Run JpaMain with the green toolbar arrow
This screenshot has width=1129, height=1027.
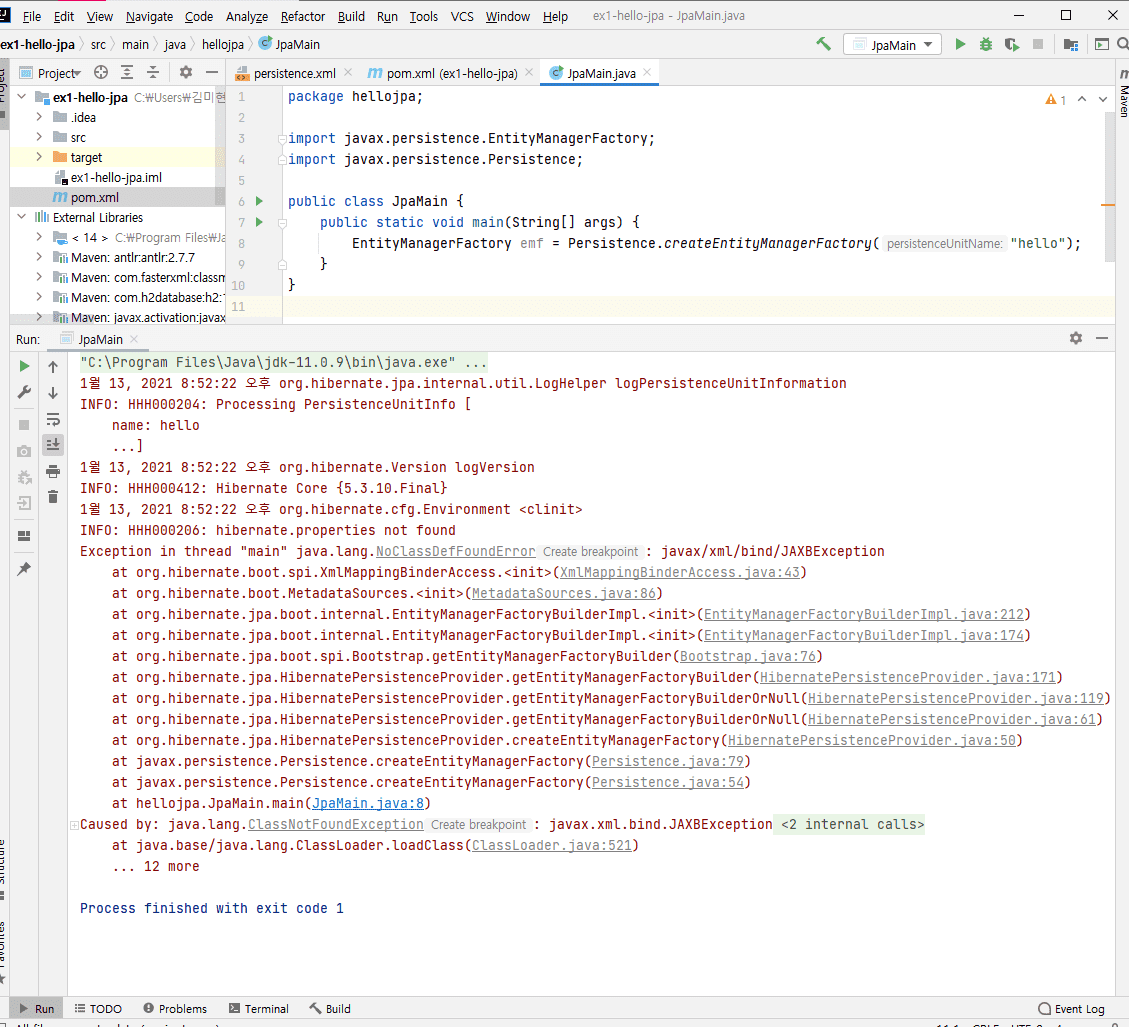960,44
